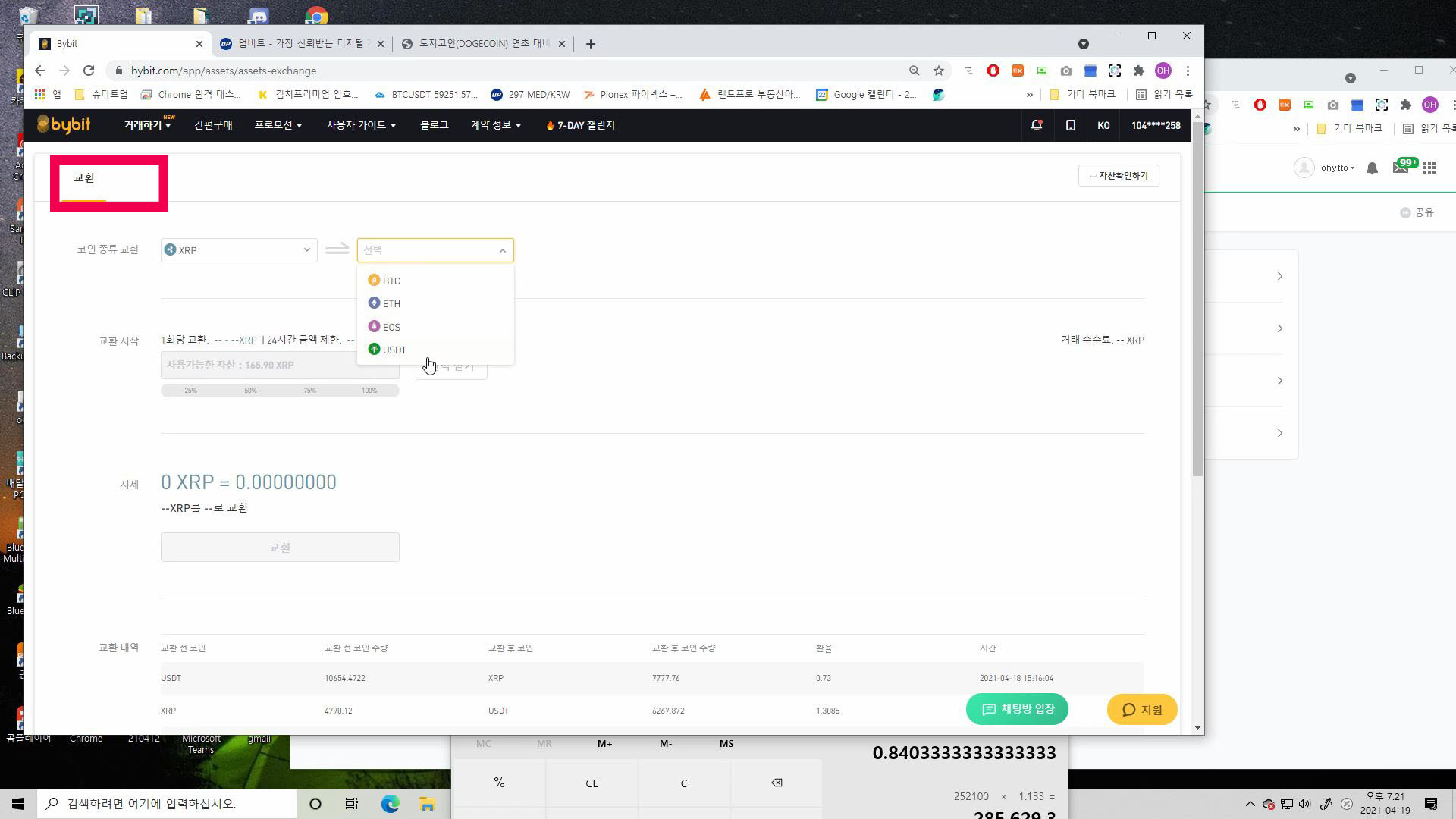Open the 채팅방 입장 chat button
Screen dimensions: 1456x819
coord(1017,709)
